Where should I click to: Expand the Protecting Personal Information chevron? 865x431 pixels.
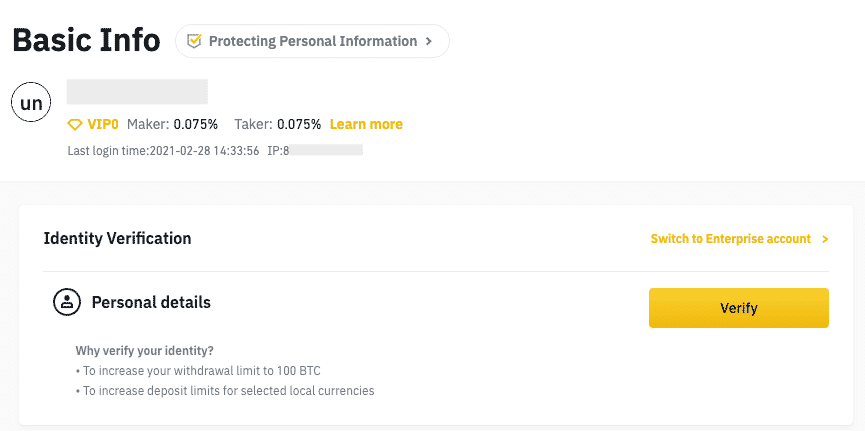[x=429, y=41]
